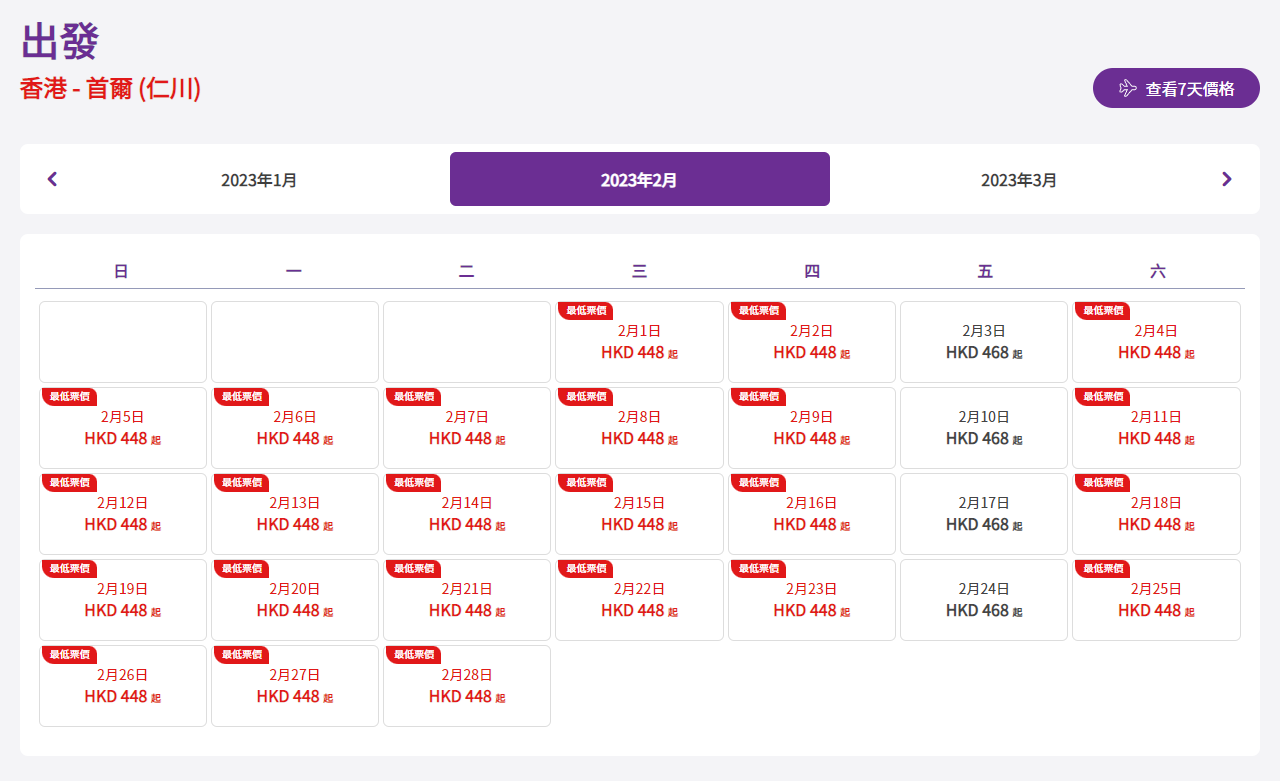This screenshot has height=781, width=1280.
Task: Select the 2月22日 fare cell
Action: tap(639, 600)
